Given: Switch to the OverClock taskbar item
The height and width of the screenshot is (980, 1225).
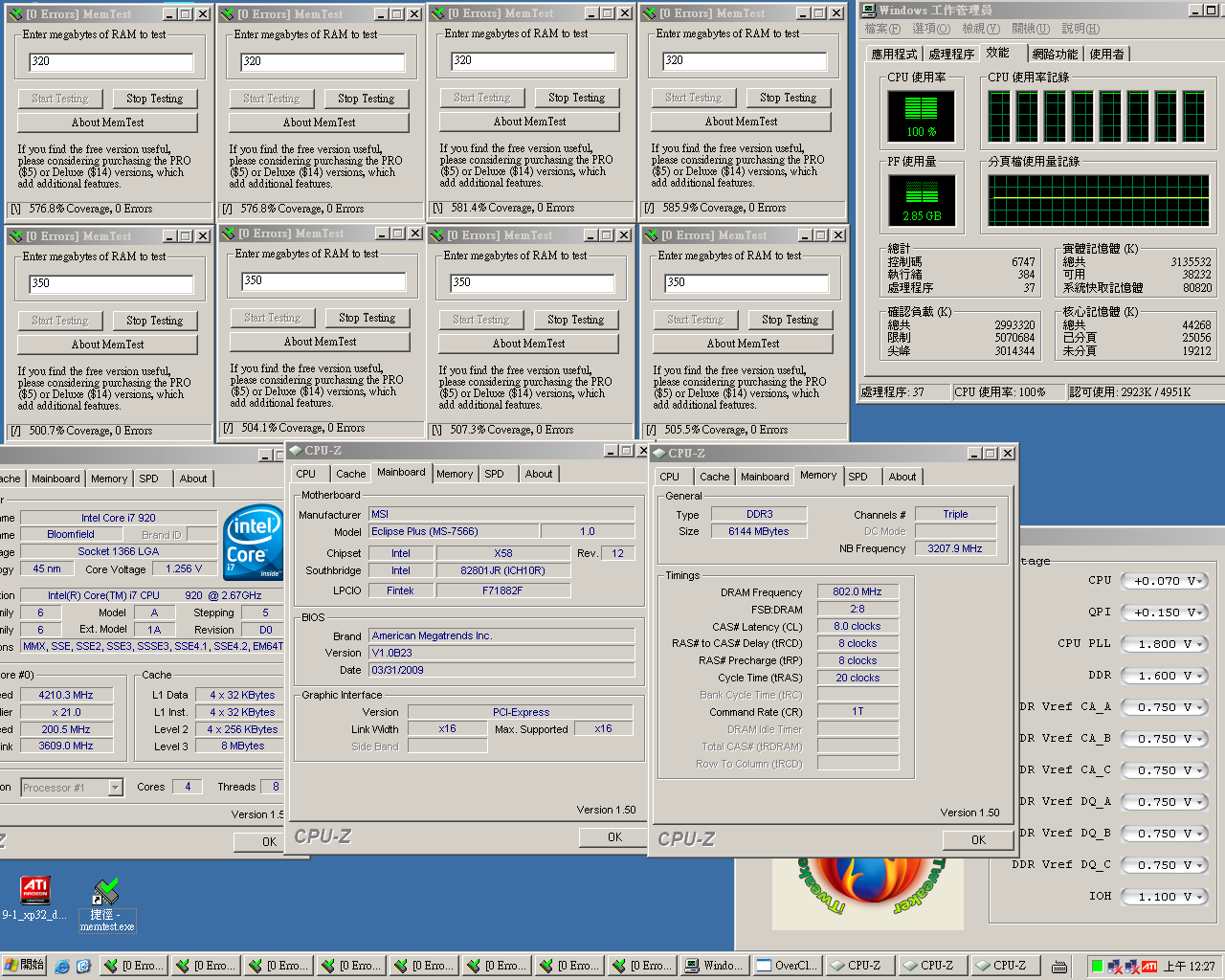Looking at the screenshot, I should [787, 966].
